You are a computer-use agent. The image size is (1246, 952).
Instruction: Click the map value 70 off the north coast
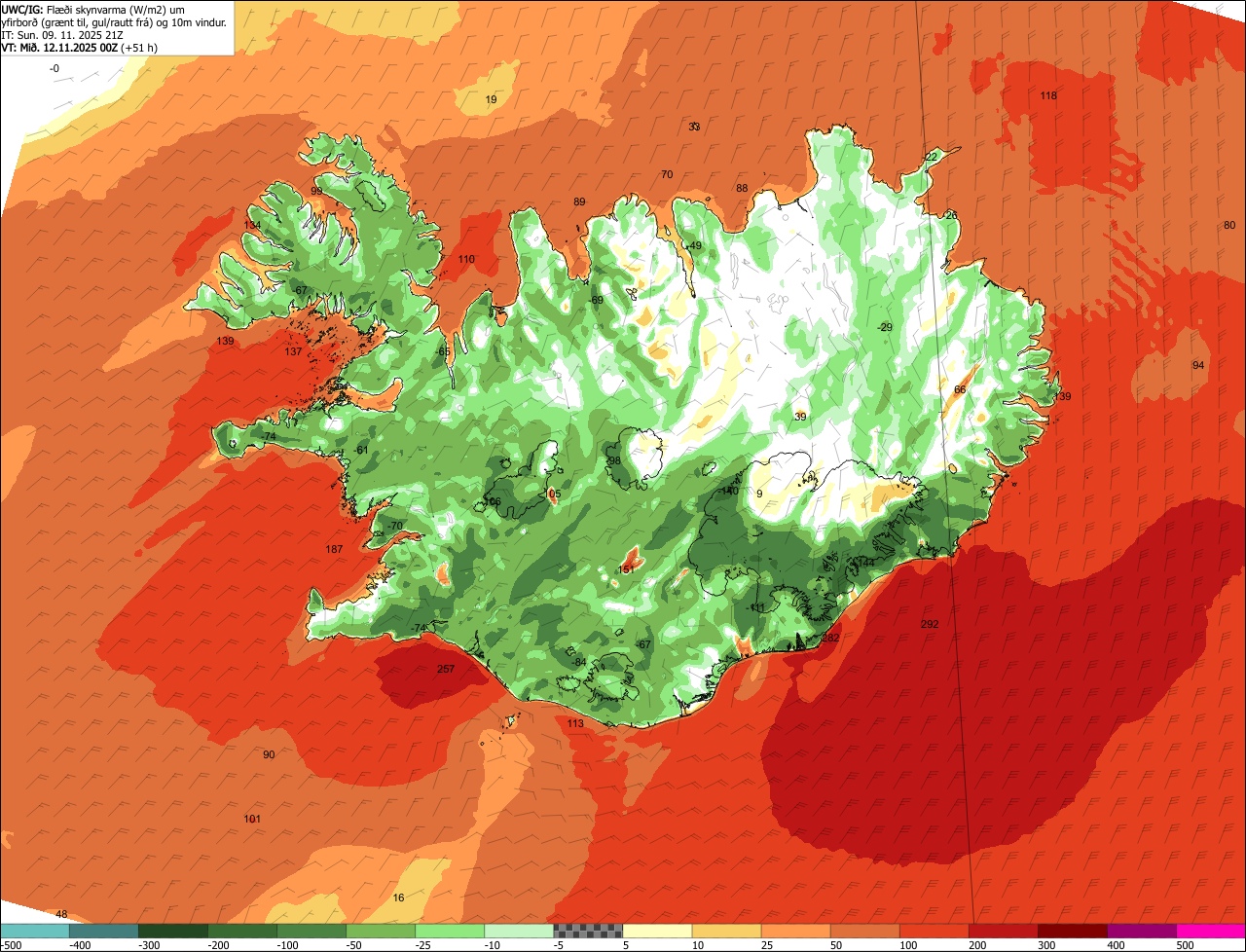coord(667,174)
